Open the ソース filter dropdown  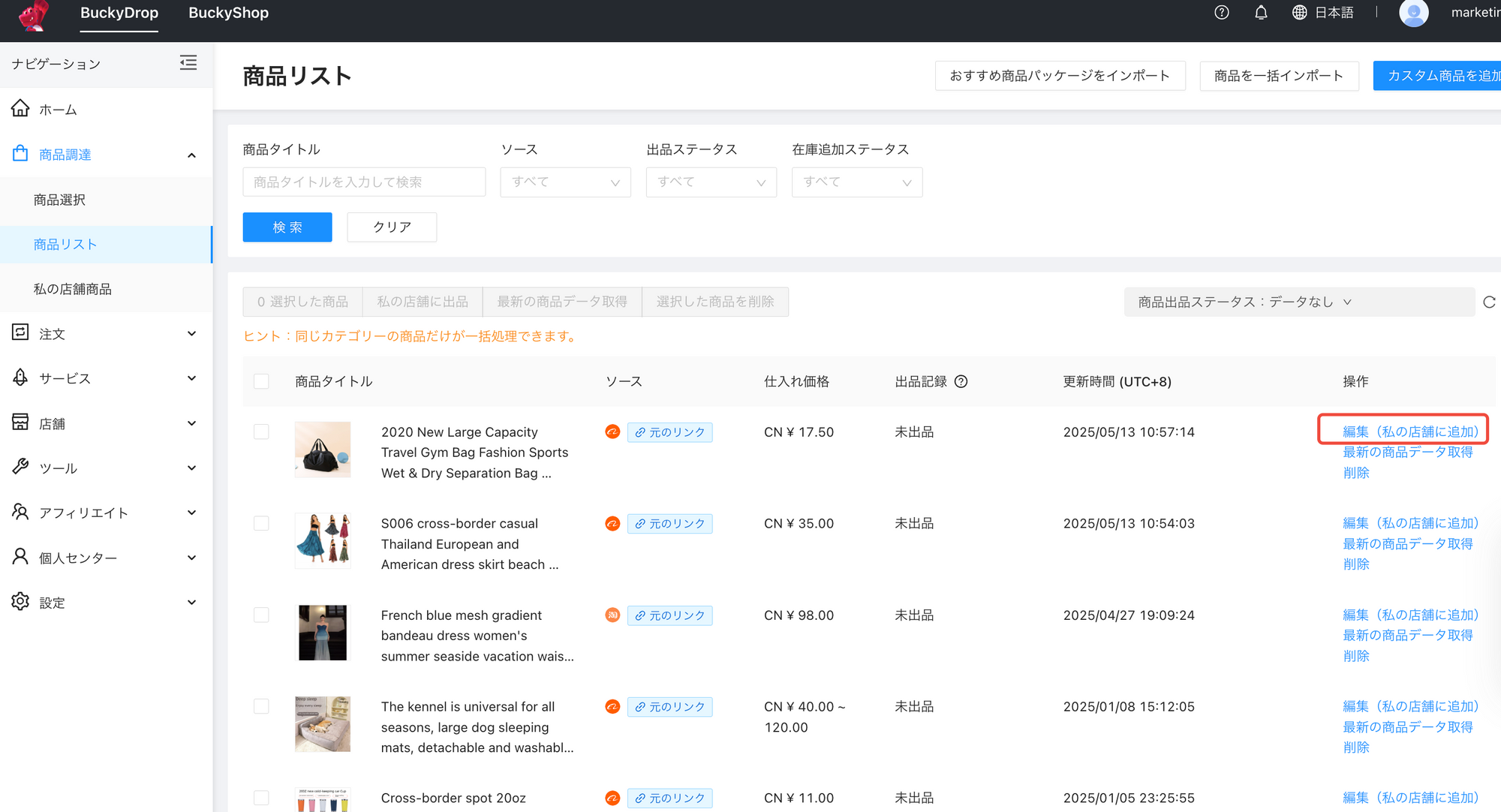[565, 182]
